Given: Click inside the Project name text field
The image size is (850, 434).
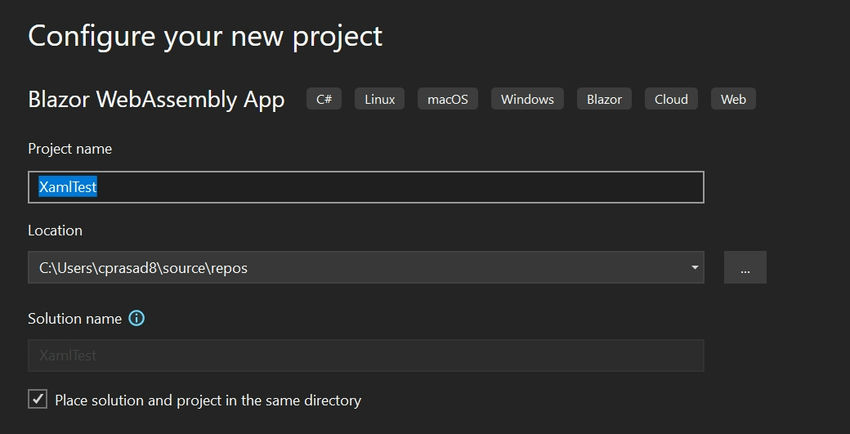Looking at the screenshot, I should 366,187.
